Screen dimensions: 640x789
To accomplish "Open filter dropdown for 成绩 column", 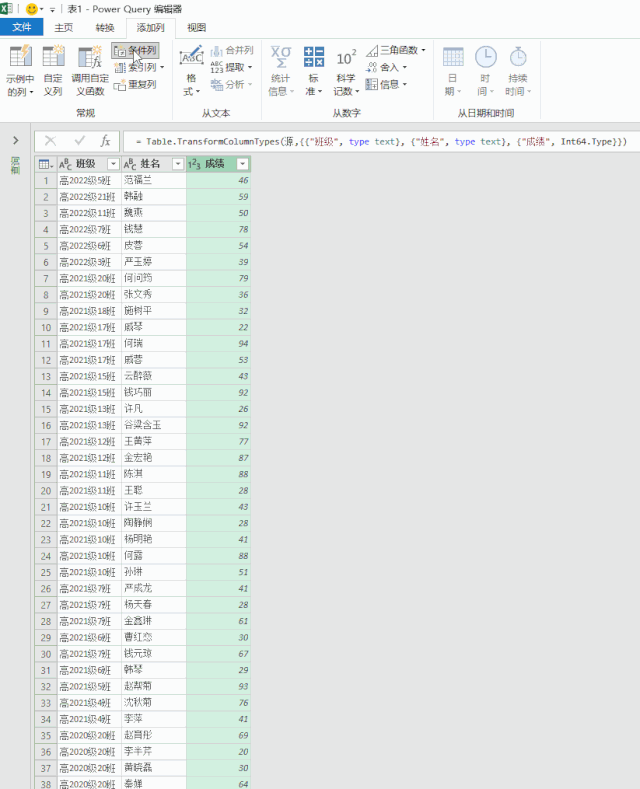I will (x=243, y=164).
